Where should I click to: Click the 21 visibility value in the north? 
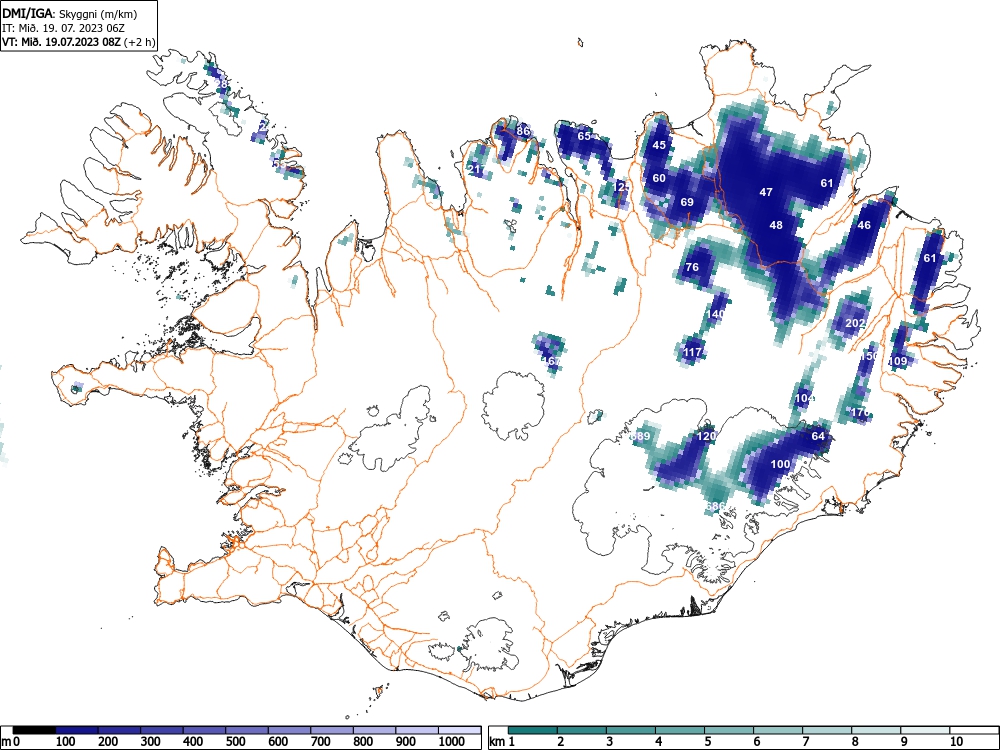tap(474, 169)
